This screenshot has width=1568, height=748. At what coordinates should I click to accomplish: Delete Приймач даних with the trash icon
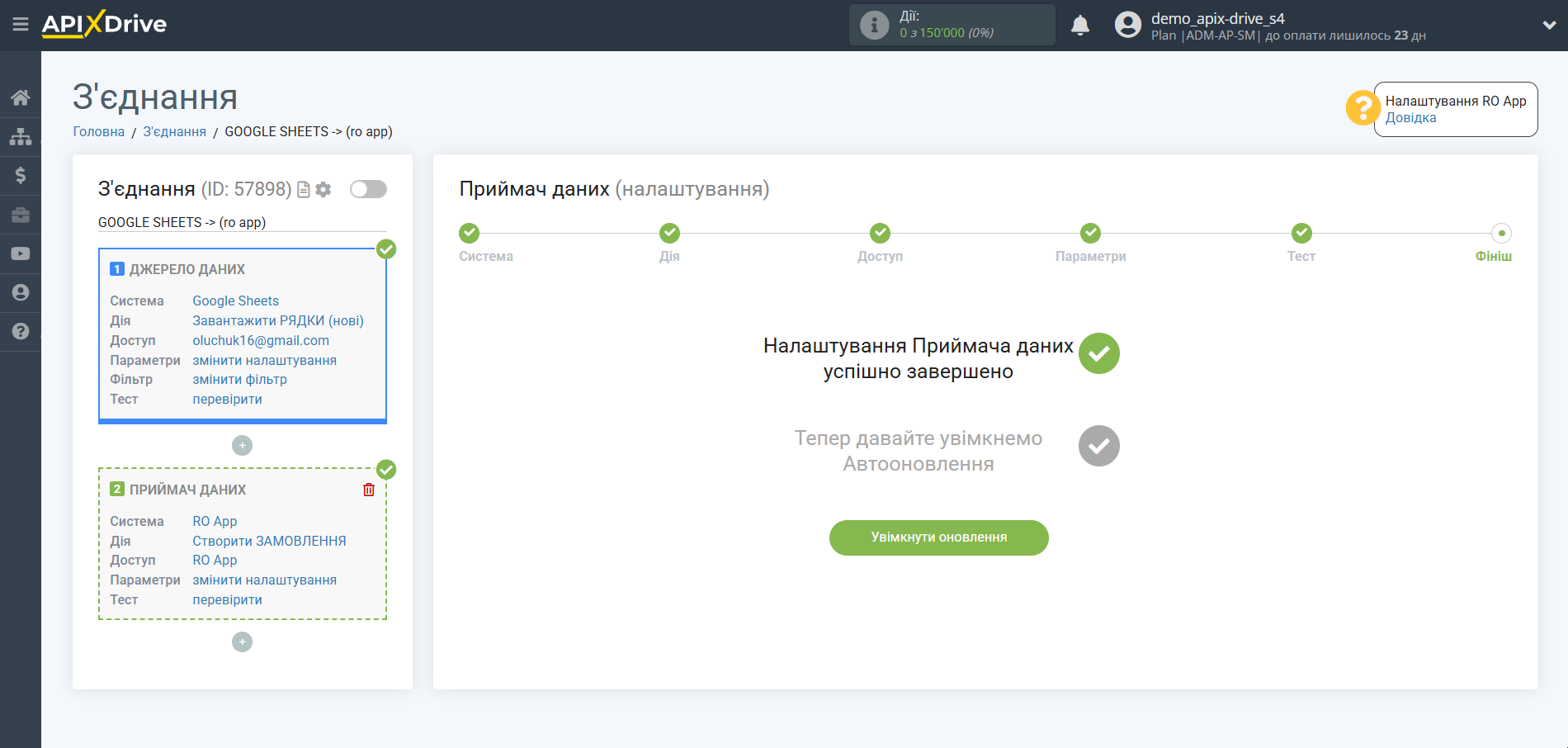pos(369,490)
